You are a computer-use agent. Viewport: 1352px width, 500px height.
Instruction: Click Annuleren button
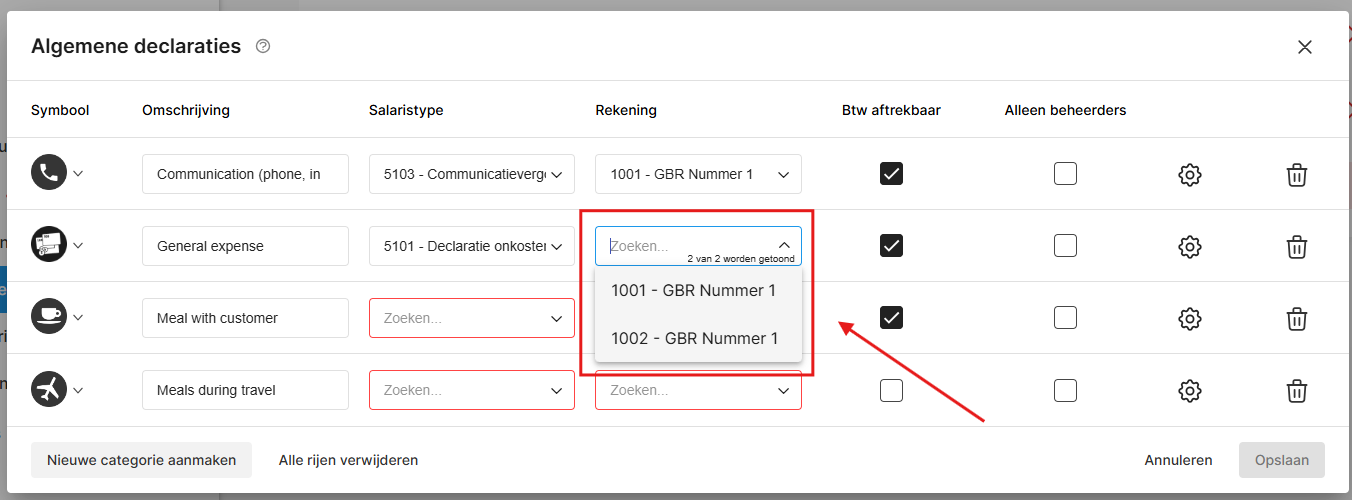(1178, 460)
